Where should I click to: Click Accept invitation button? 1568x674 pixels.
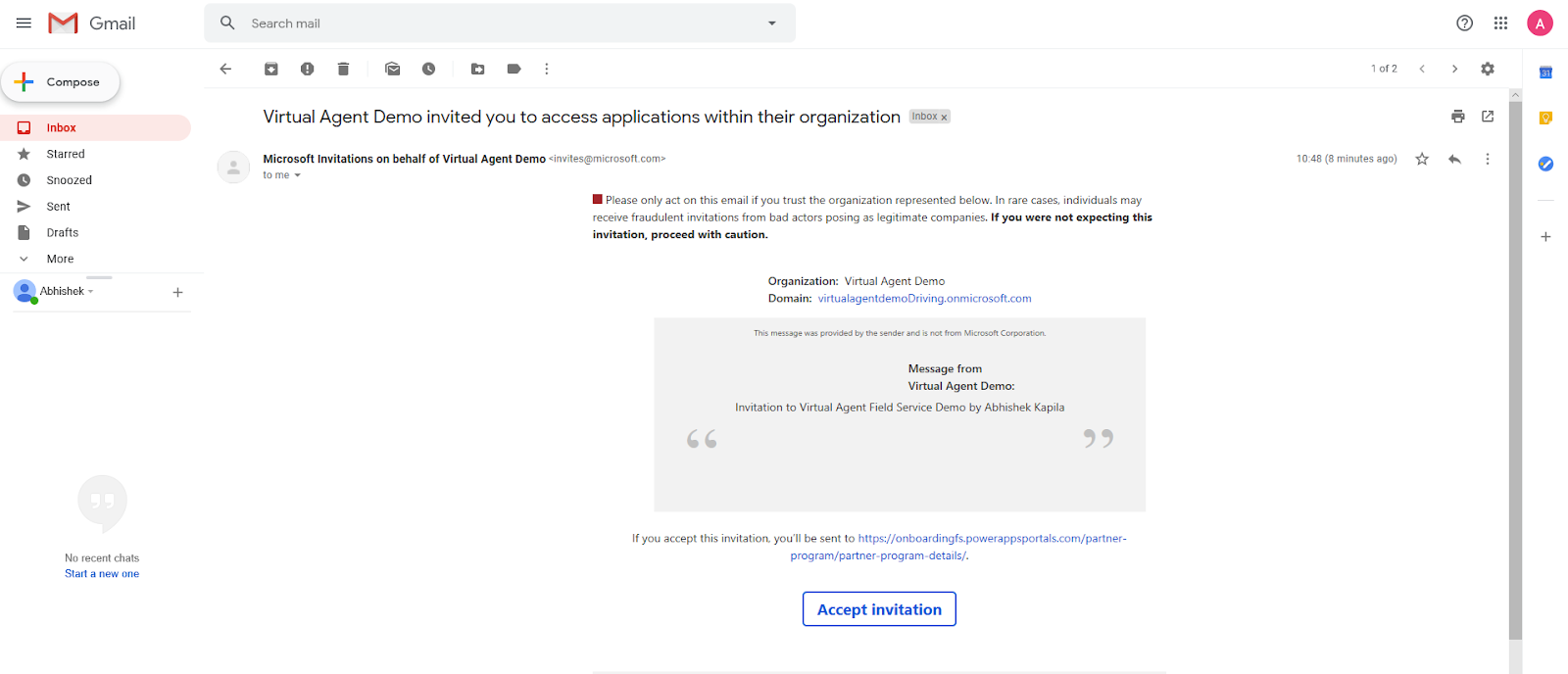click(x=879, y=609)
